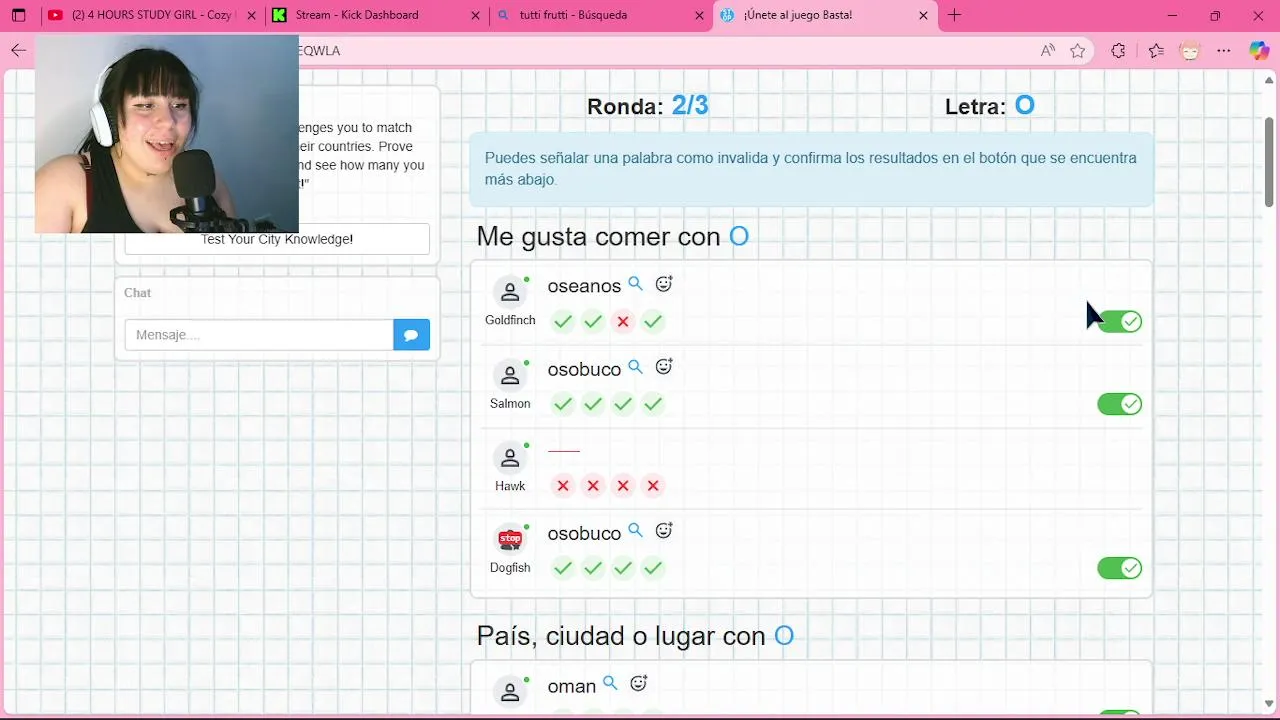The width and height of the screenshot is (1280, 720).
Task: Send chat message button
Action: [x=412, y=335]
